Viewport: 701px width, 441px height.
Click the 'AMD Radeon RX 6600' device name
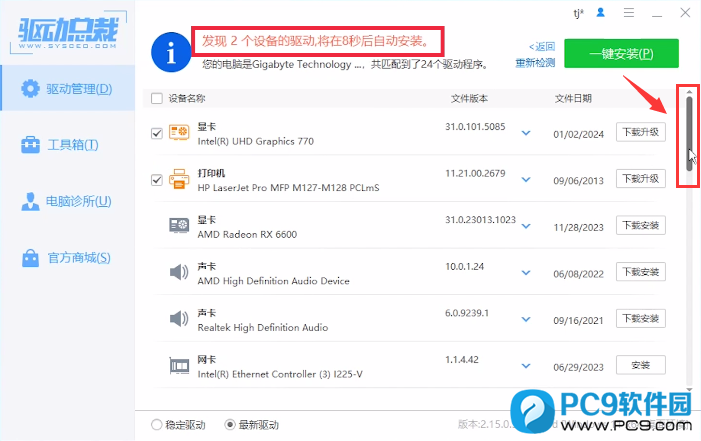[x=247, y=234]
